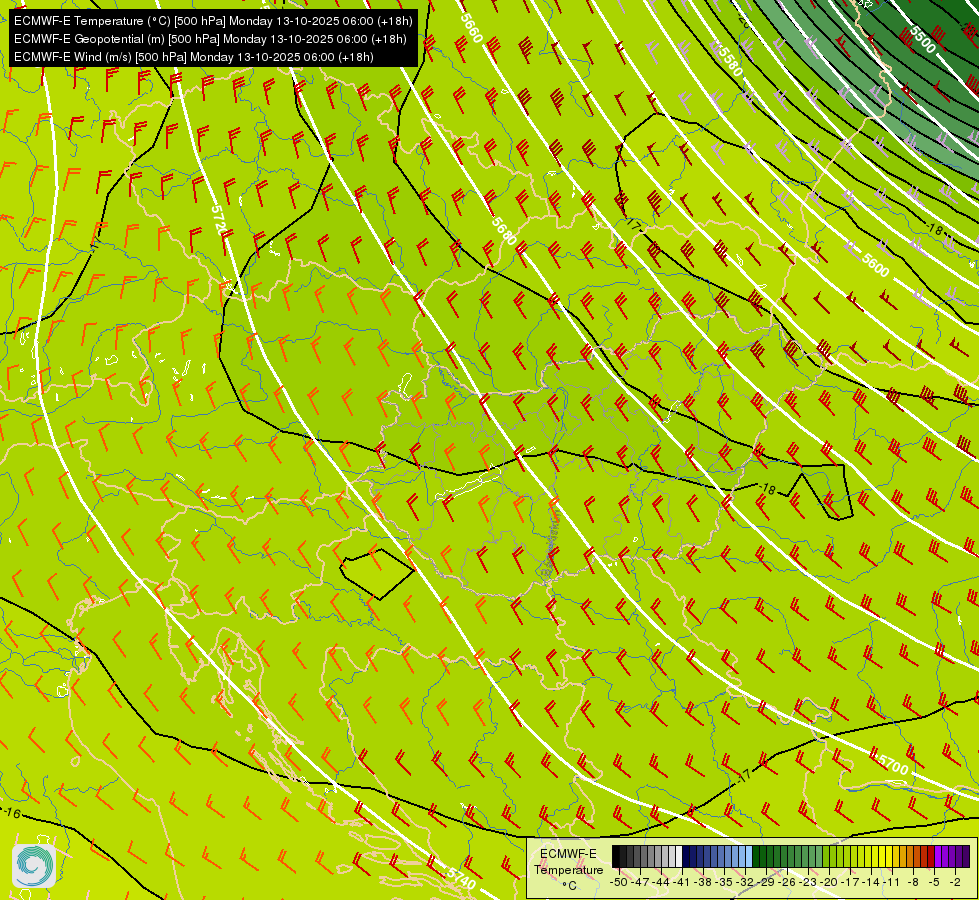979x900 pixels.
Task: Click the dark green -29 legend swatch
Action: click(x=770, y=856)
